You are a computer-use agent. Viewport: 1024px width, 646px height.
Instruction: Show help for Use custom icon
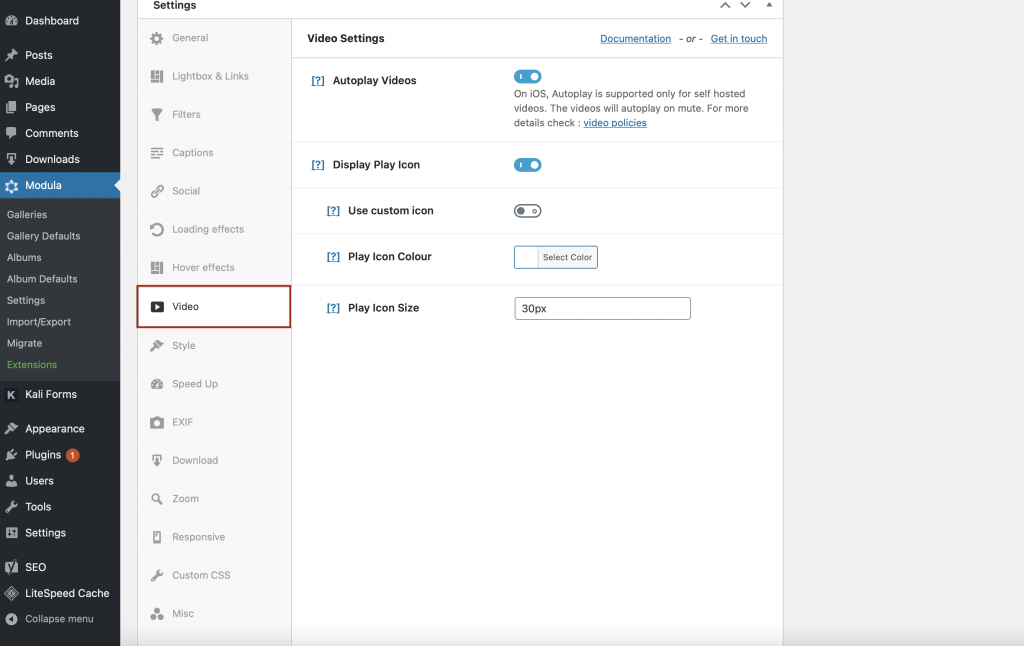(x=333, y=211)
